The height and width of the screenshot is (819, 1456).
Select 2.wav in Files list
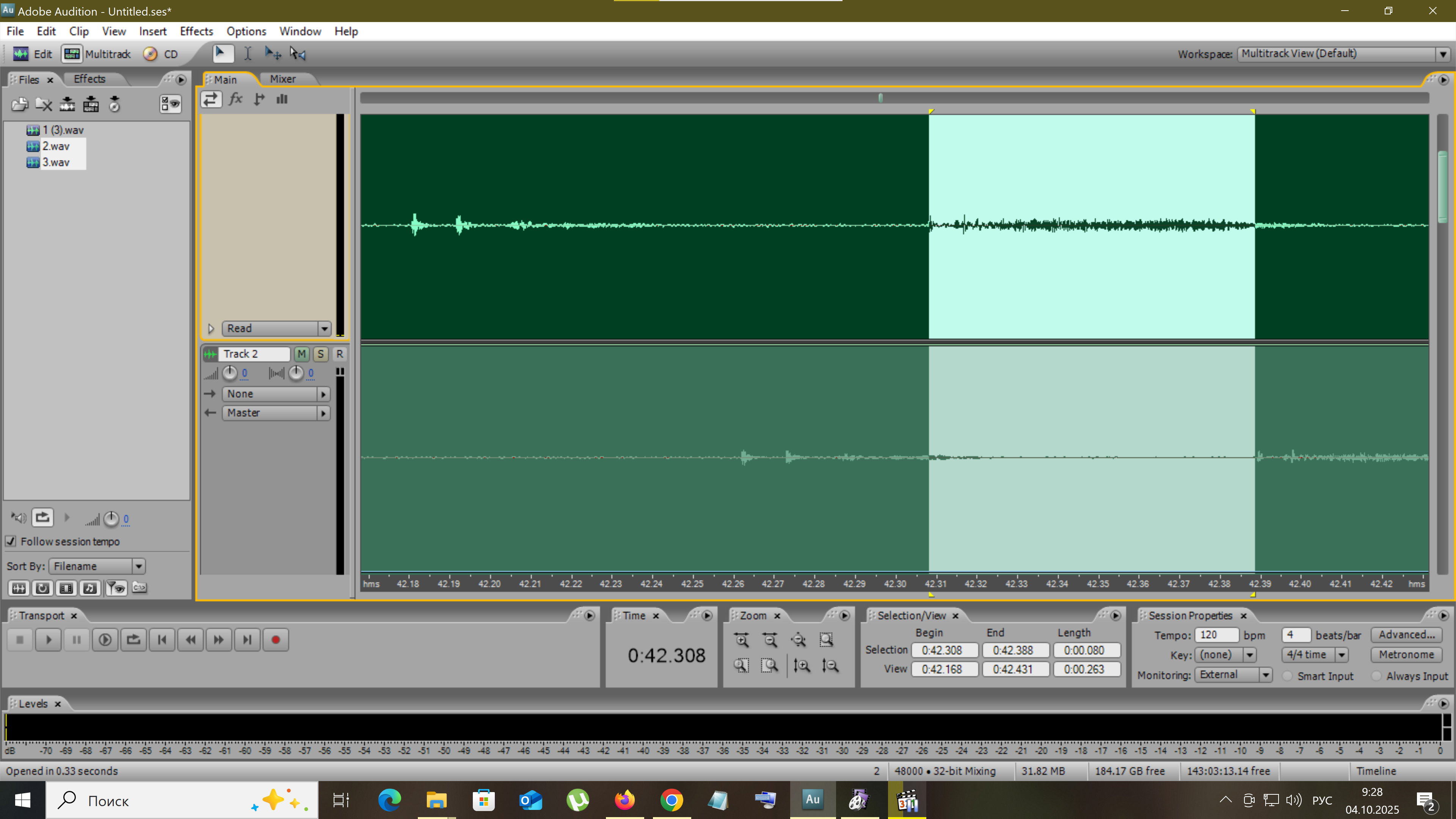[x=56, y=146]
